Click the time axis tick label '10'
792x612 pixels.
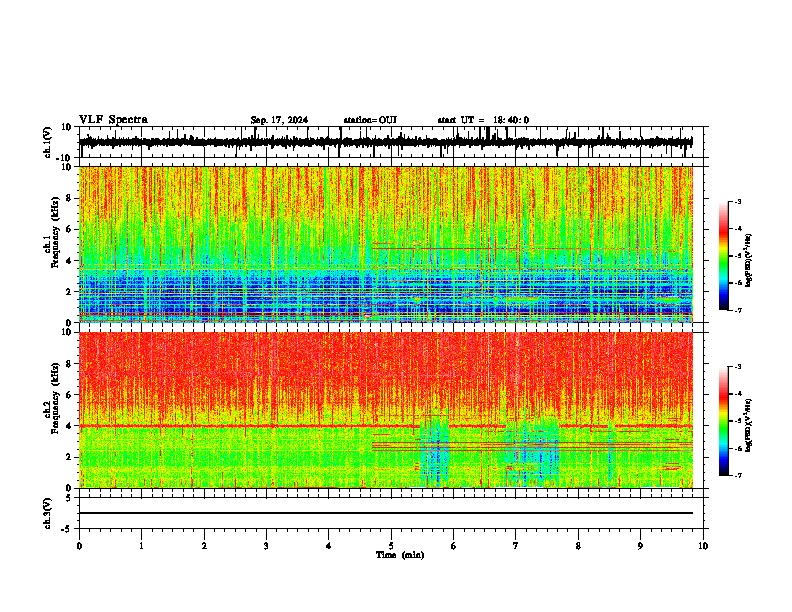[703, 546]
